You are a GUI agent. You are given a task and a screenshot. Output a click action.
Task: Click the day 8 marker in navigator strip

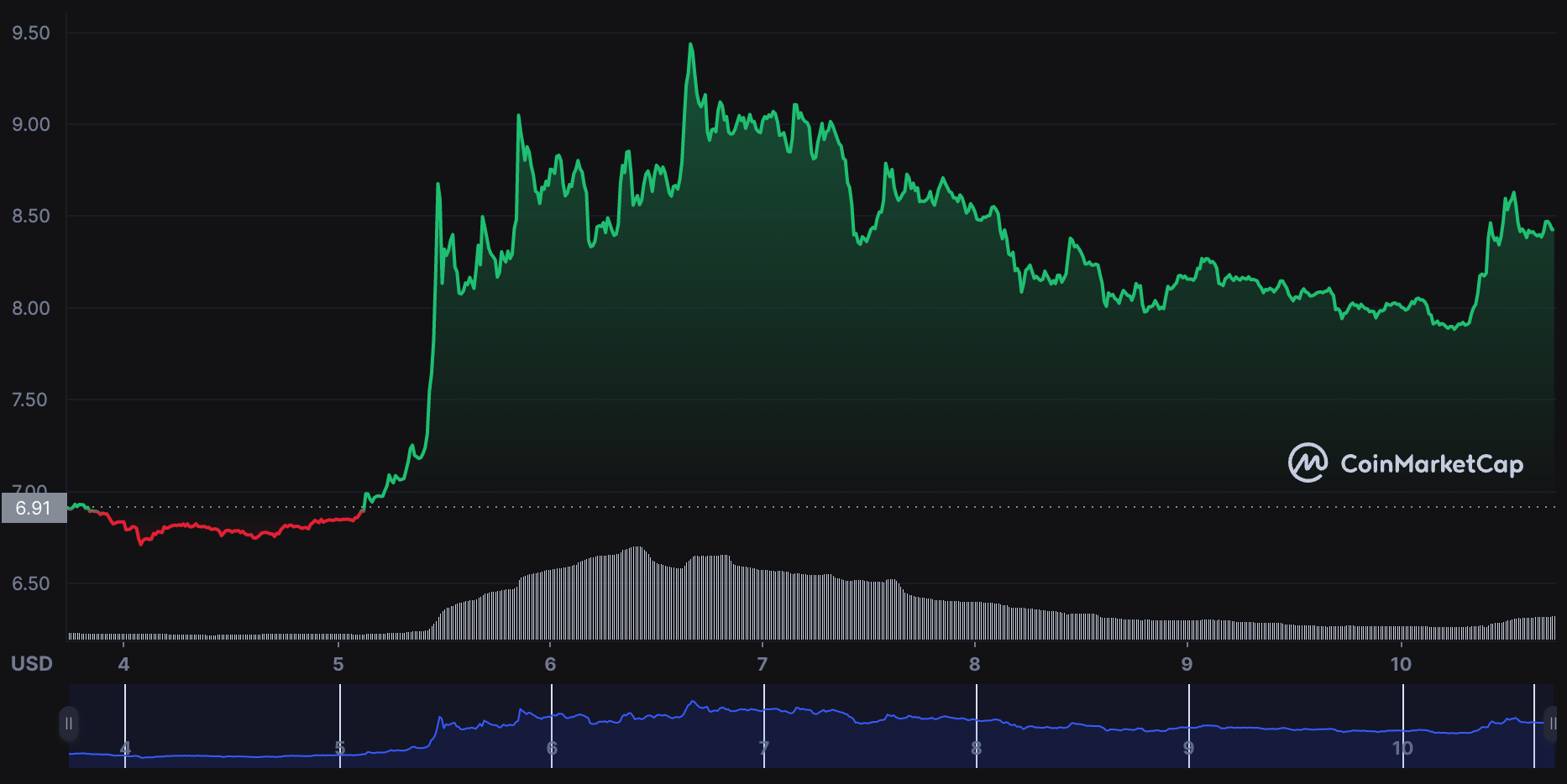pyautogui.click(x=977, y=749)
